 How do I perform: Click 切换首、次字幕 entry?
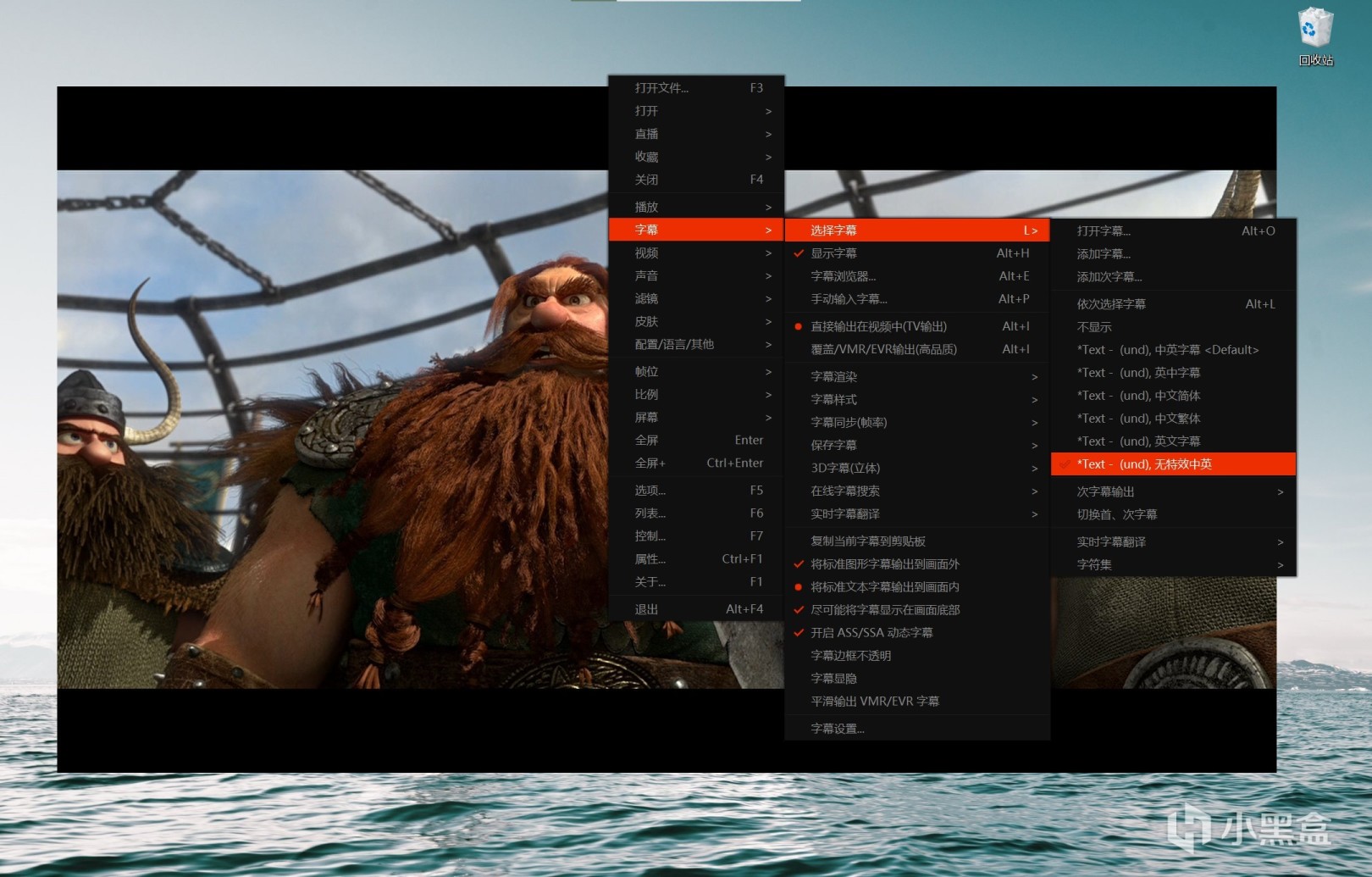pyautogui.click(x=1174, y=514)
